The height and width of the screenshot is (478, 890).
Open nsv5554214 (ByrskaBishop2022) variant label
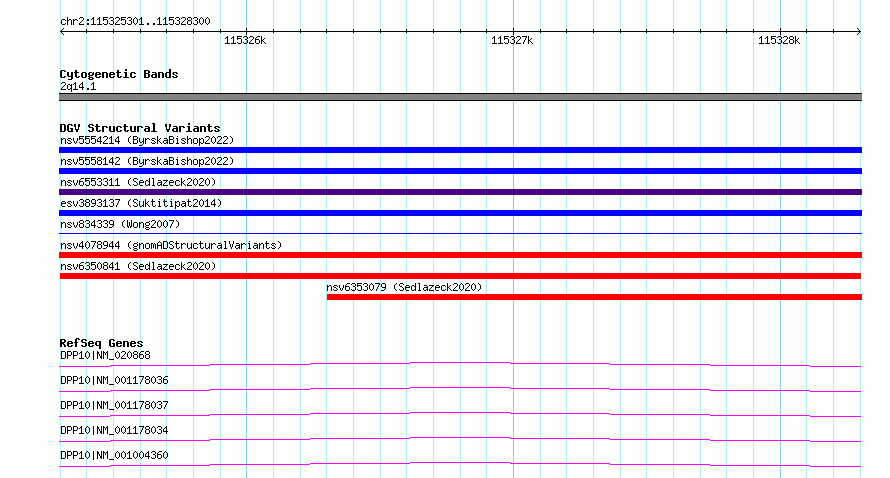[x=147, y=140]
